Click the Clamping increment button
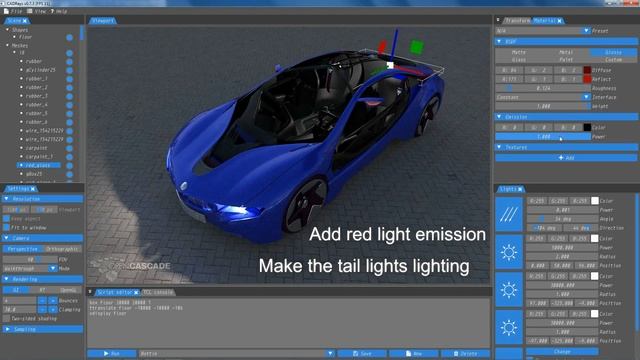Screen dimensions: 640x360 53,309
